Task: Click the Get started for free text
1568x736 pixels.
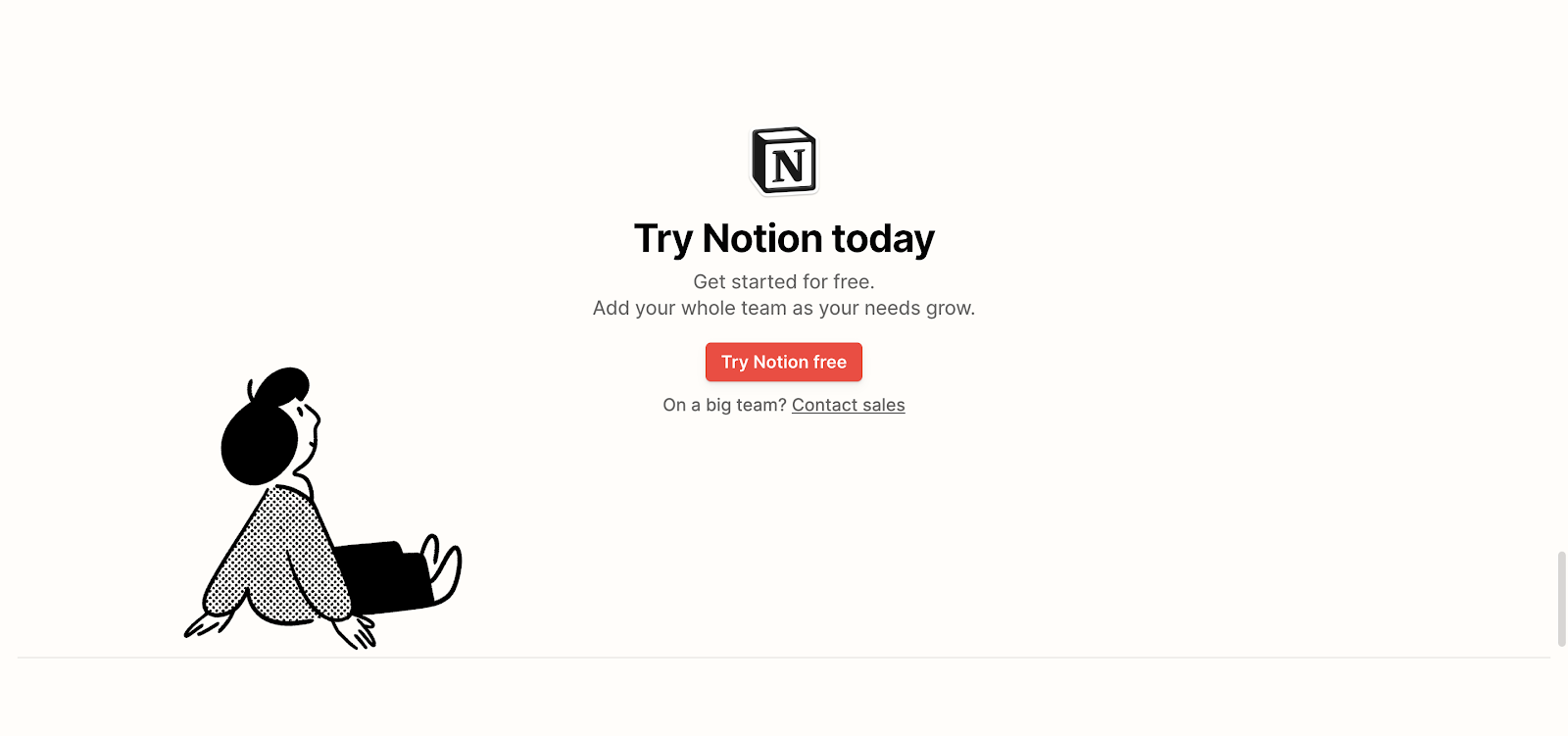Action: 784,281
